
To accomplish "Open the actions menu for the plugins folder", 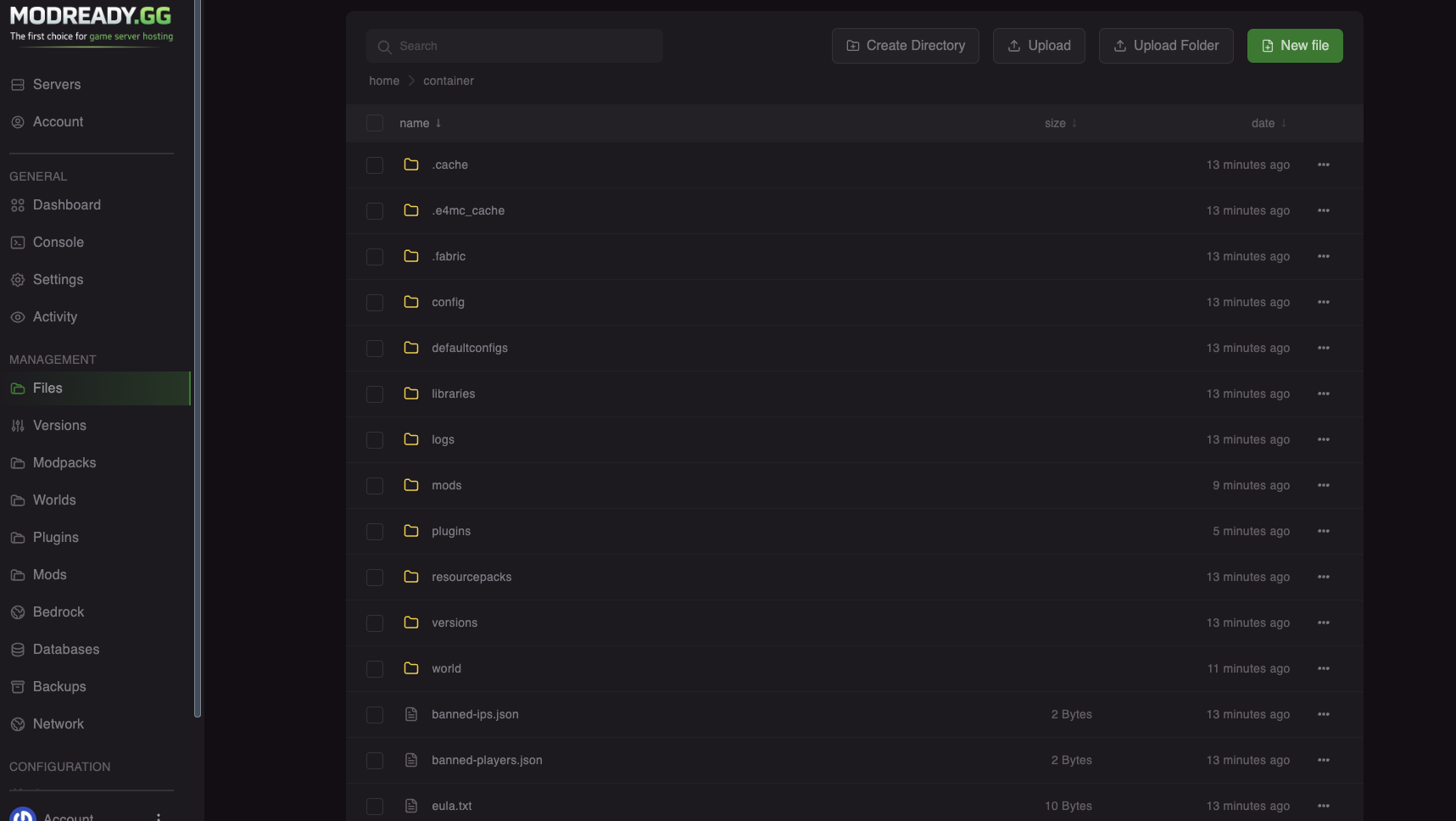I will point(1324,531).
